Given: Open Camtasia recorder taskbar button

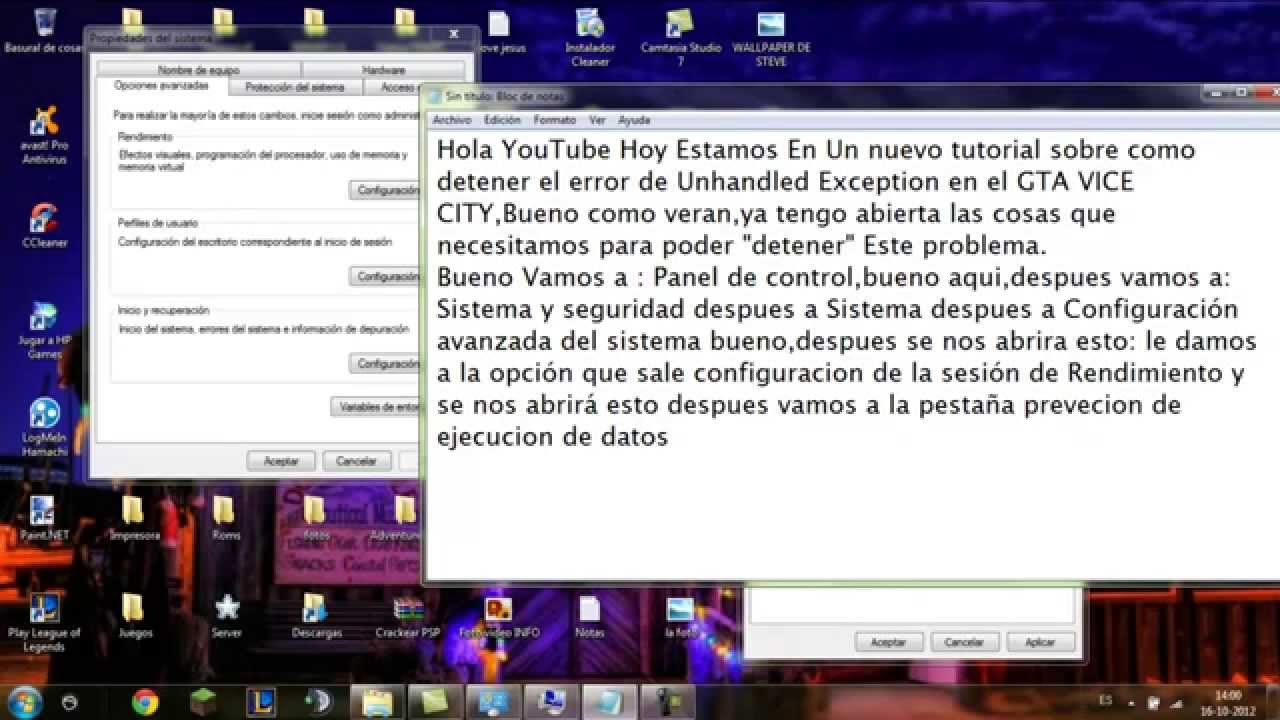Looking at the screenshot, I should click(667, 702).
